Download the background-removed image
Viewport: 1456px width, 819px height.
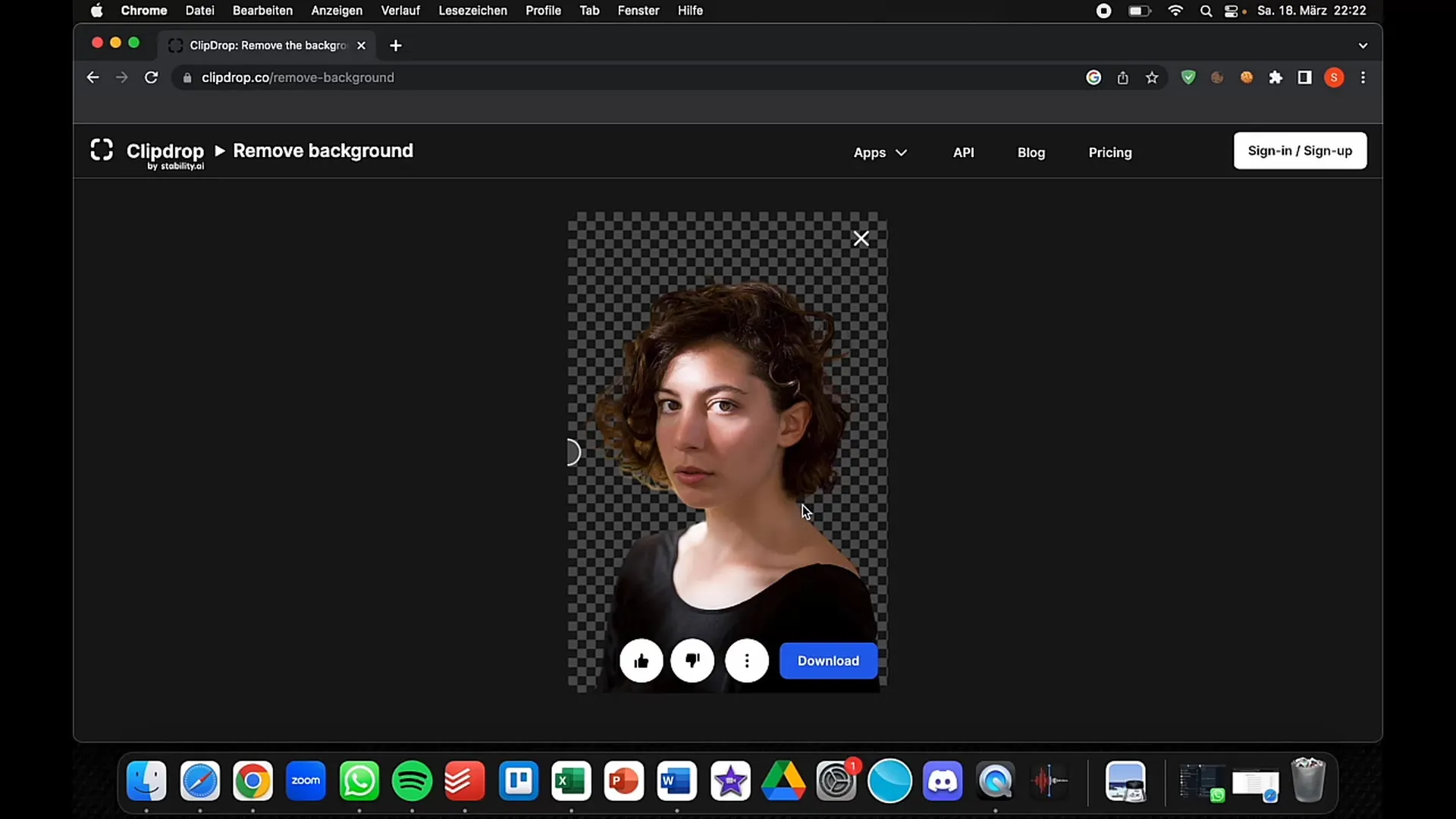828,661
